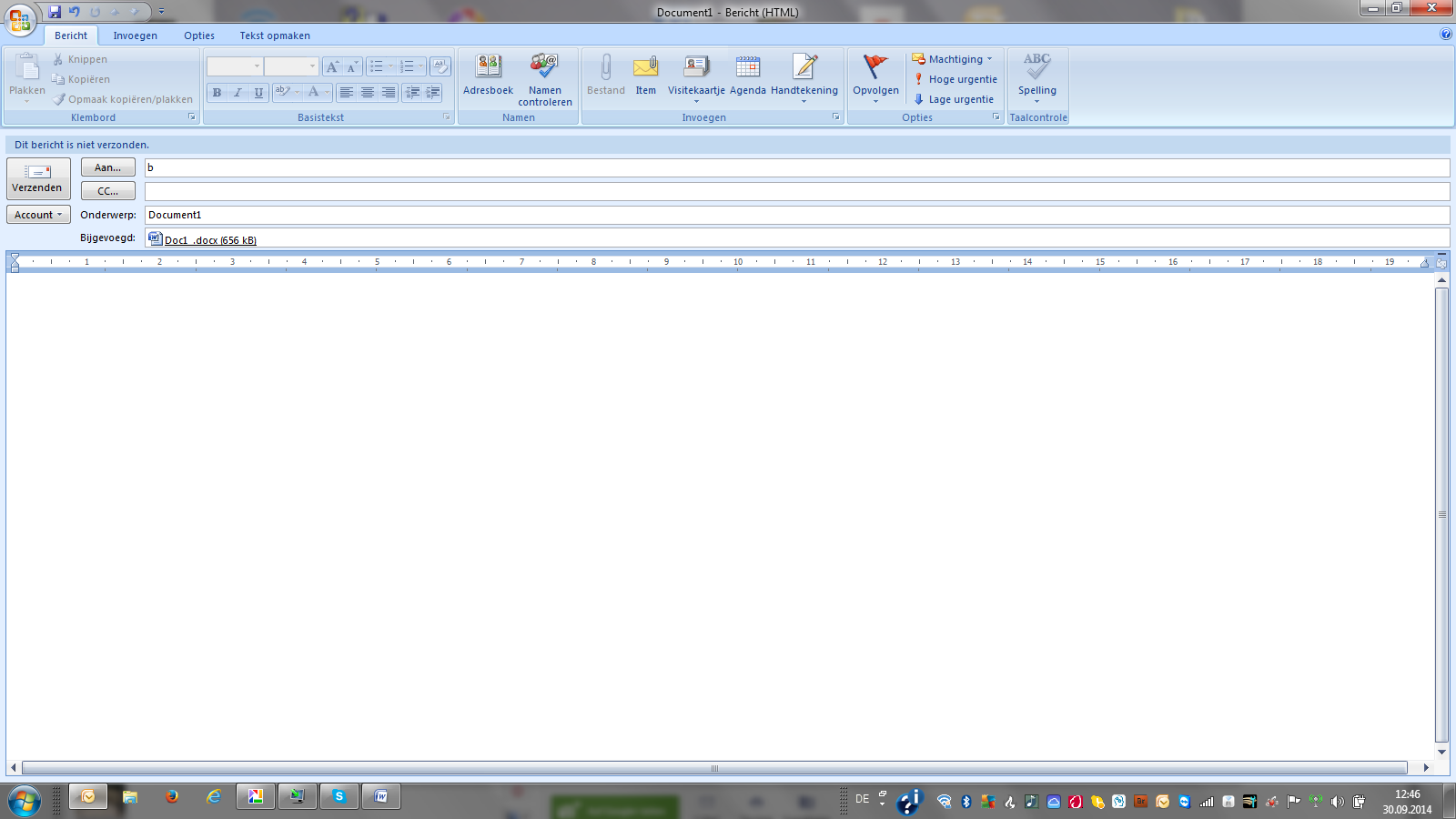Viewport: 1456px width, 819px height.
Task: Open the Office orb button
Action: point(20,20)
